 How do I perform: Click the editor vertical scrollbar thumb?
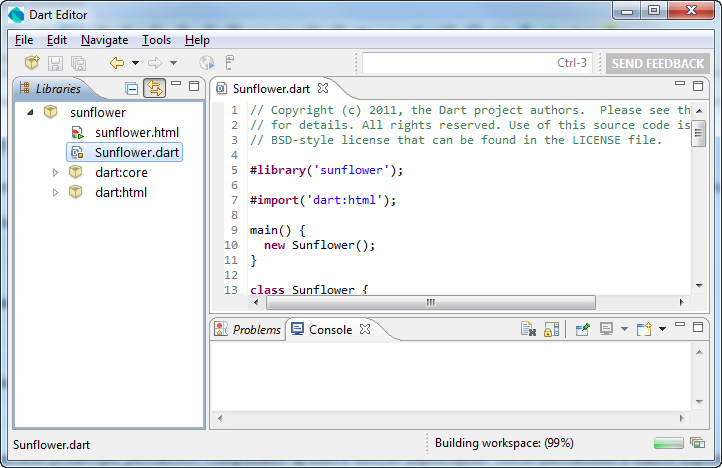pyautogui.click(x=699, y=133)
